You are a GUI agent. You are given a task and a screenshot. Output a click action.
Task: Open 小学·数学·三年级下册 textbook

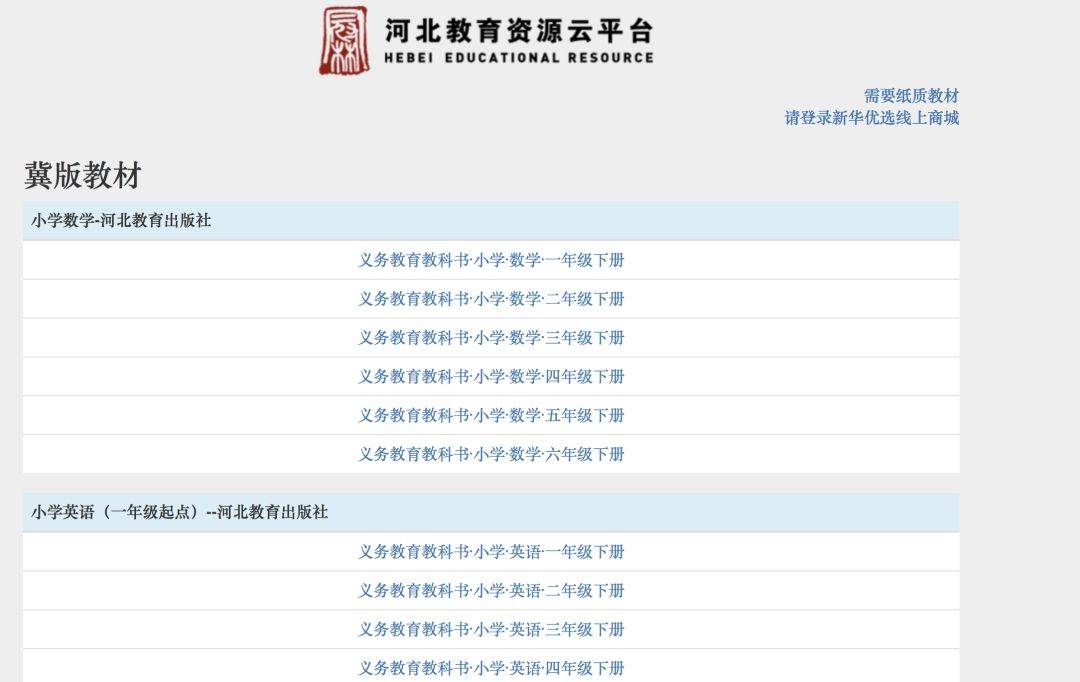491,338
